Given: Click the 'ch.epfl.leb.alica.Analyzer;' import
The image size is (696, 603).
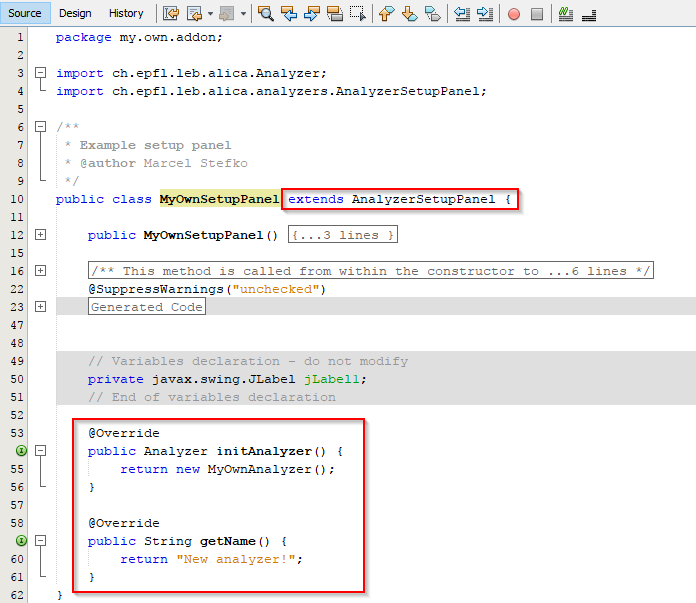Looking at the screenshot, I should click(219, 73).
